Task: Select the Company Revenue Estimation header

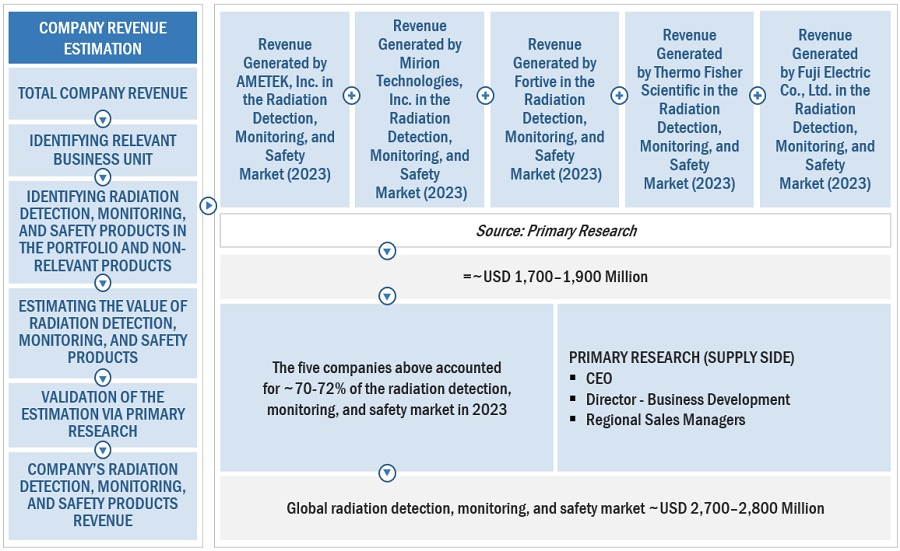Action: [x=103, y=38]
